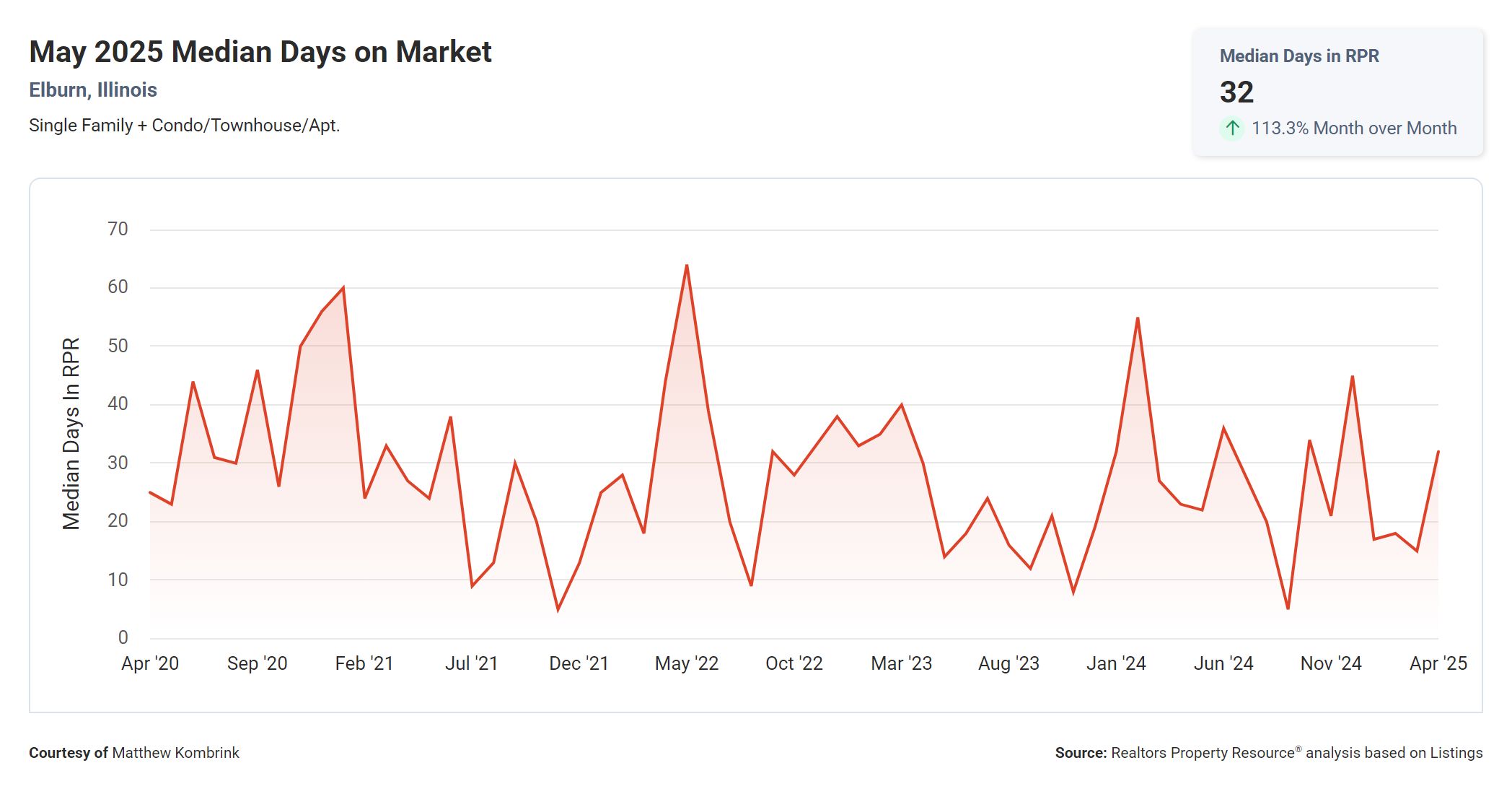Screen dimensions: 1512x794
Task: Click the Jan '24 x-axis label
Action: [1115, 663]
